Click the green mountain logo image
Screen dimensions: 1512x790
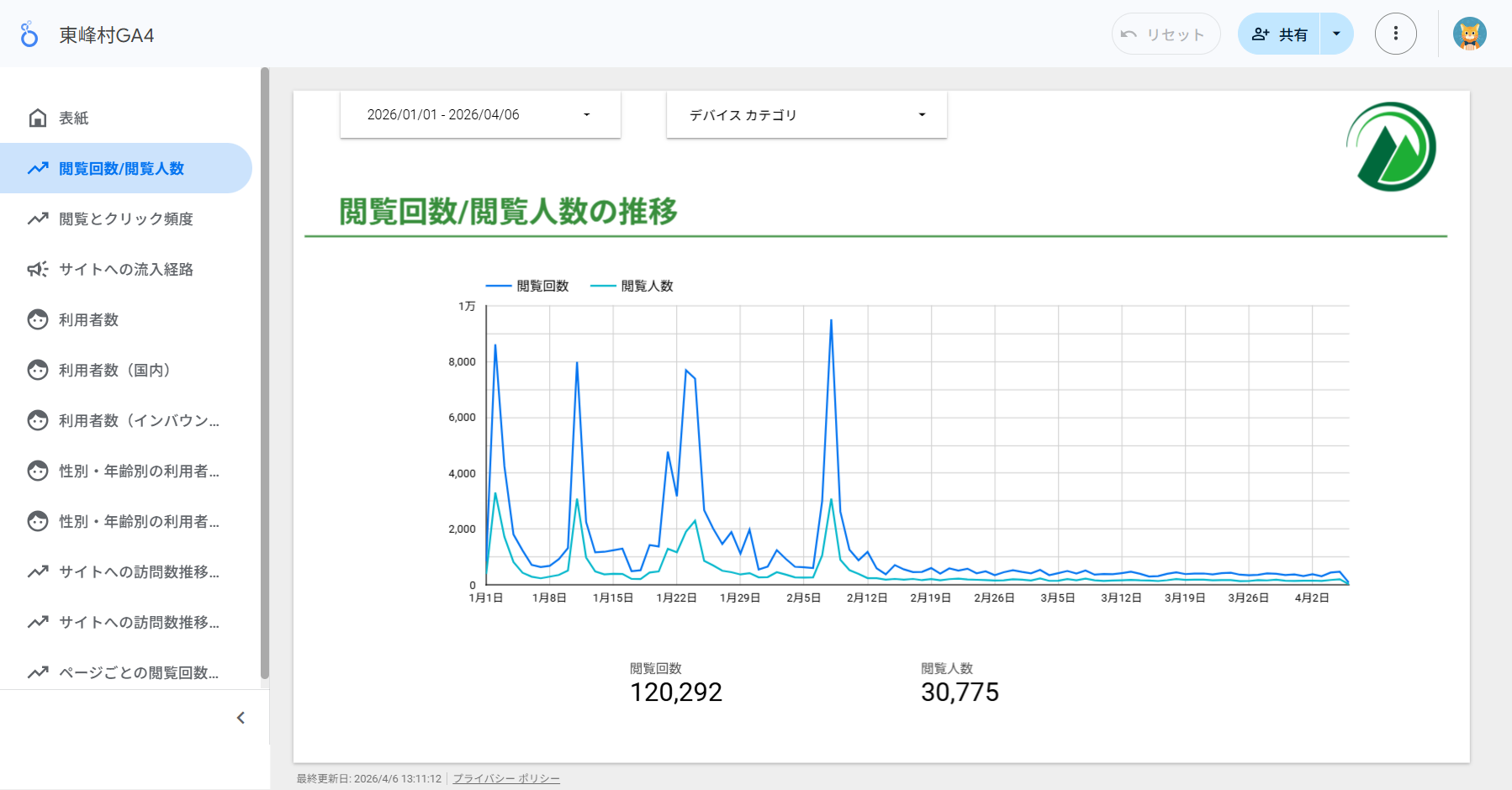[1391, 147]
